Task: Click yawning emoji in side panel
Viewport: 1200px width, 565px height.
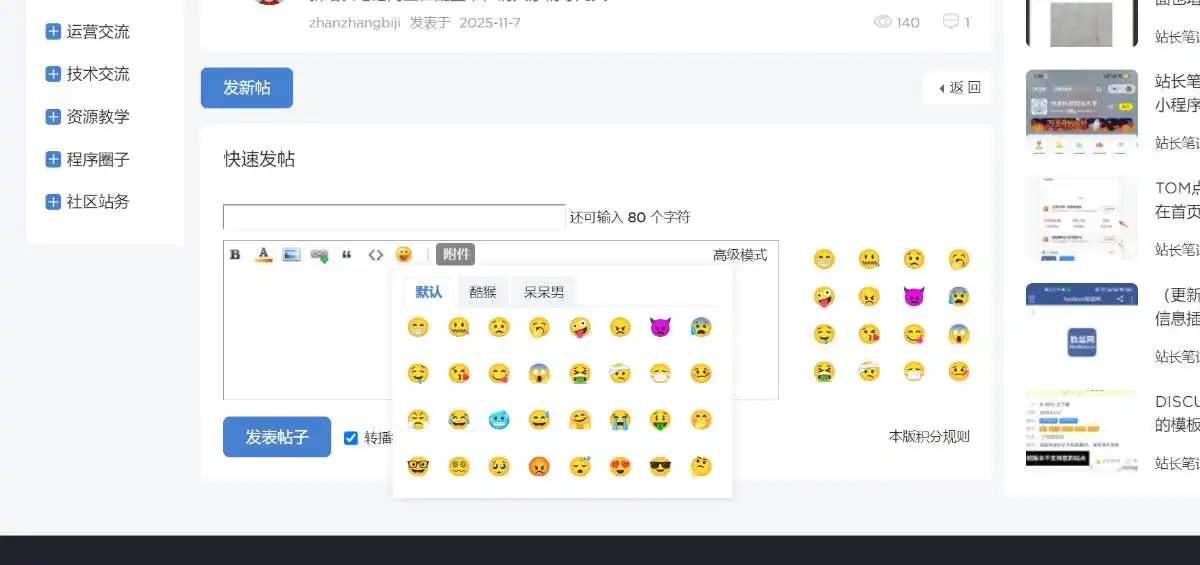Action: pyautogui.click(x=959, y=259)
